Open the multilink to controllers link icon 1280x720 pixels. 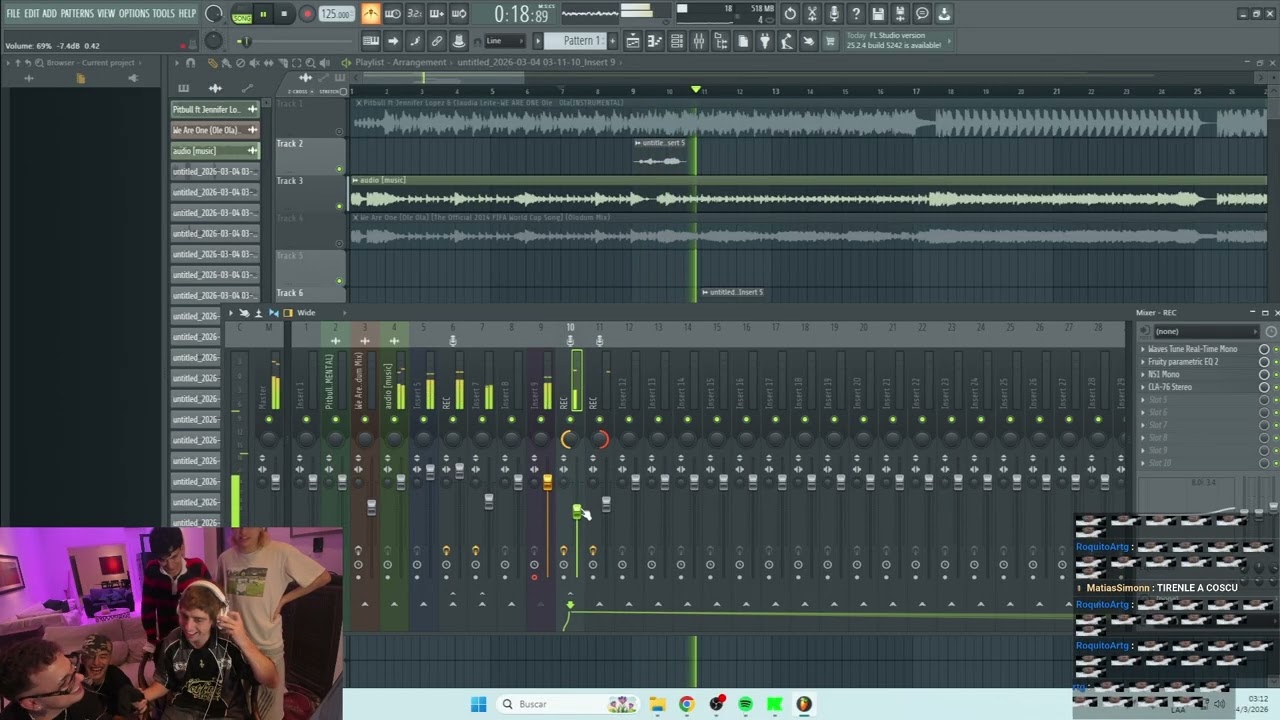pos(437,41)
